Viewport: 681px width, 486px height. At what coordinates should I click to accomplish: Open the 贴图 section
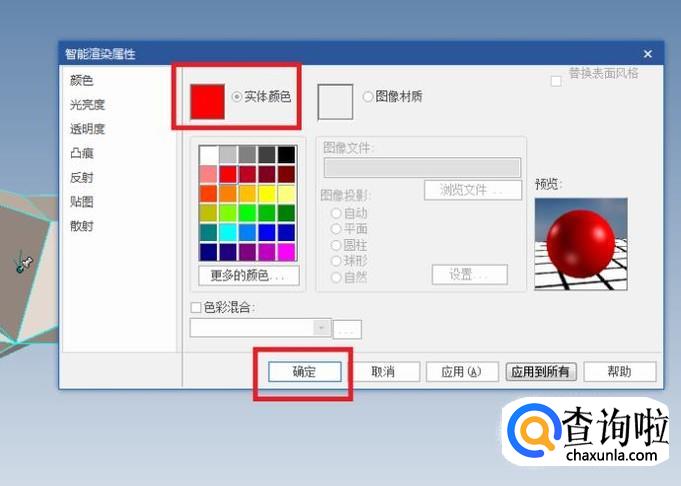pyautogui.click(x=82, y=202)
